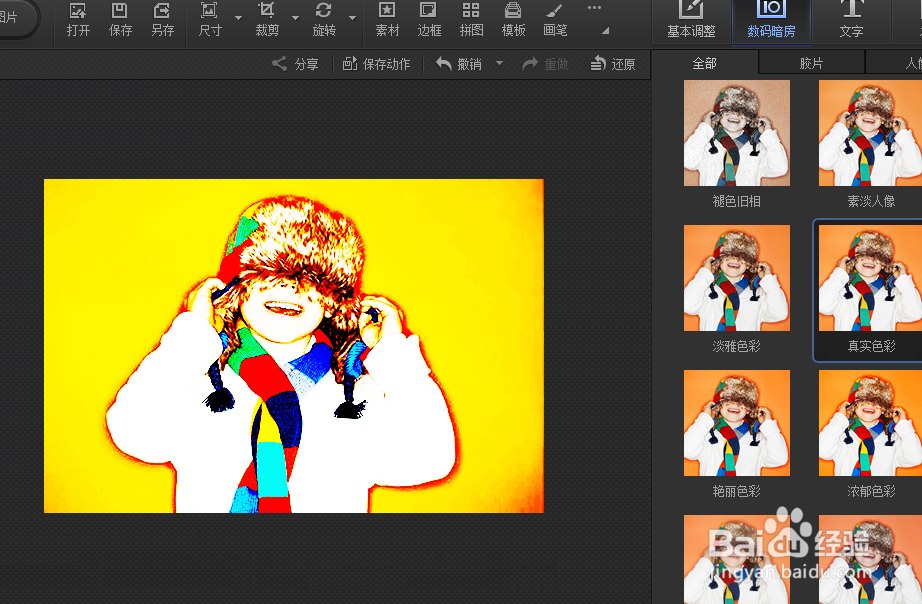The image size is (922, 604).
Task: Select the 全部 filter category tab
Action: click(704, 63)
